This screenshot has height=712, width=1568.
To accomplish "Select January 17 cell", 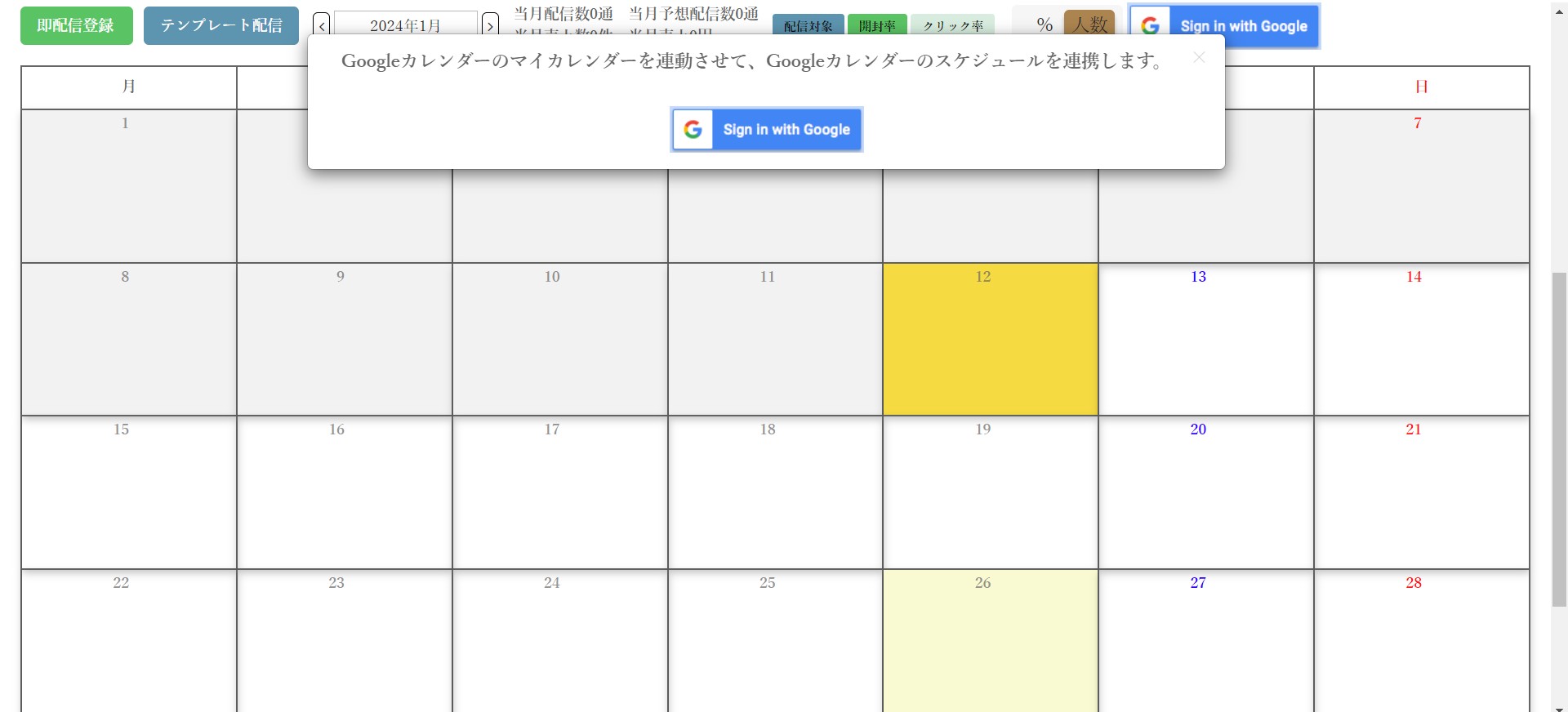I will 559,492.
